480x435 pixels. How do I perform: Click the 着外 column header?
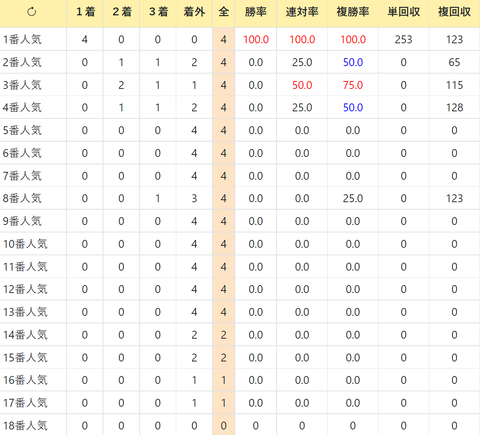(194, 12)
